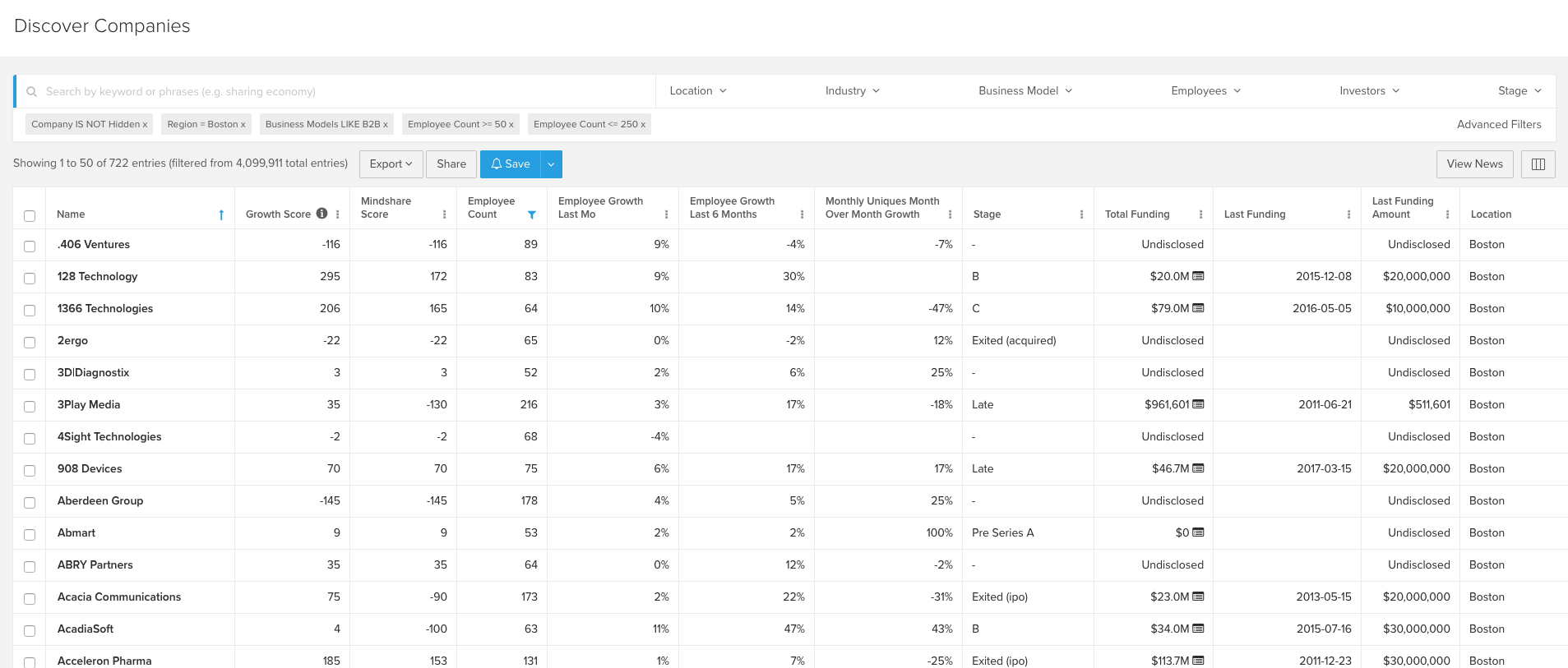
Task: Click the Abmart company name
Action: point(76,532)
